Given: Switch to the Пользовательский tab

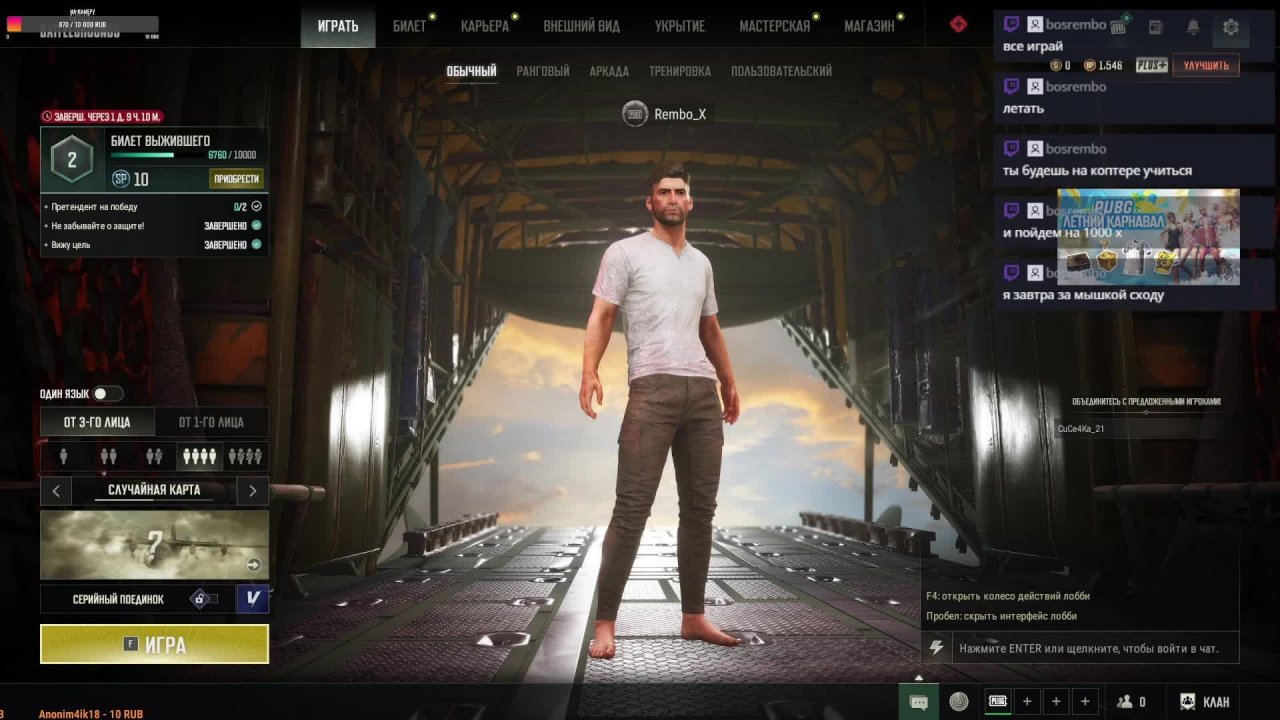Looking at the screenshot, I should (x=781, y=71).
